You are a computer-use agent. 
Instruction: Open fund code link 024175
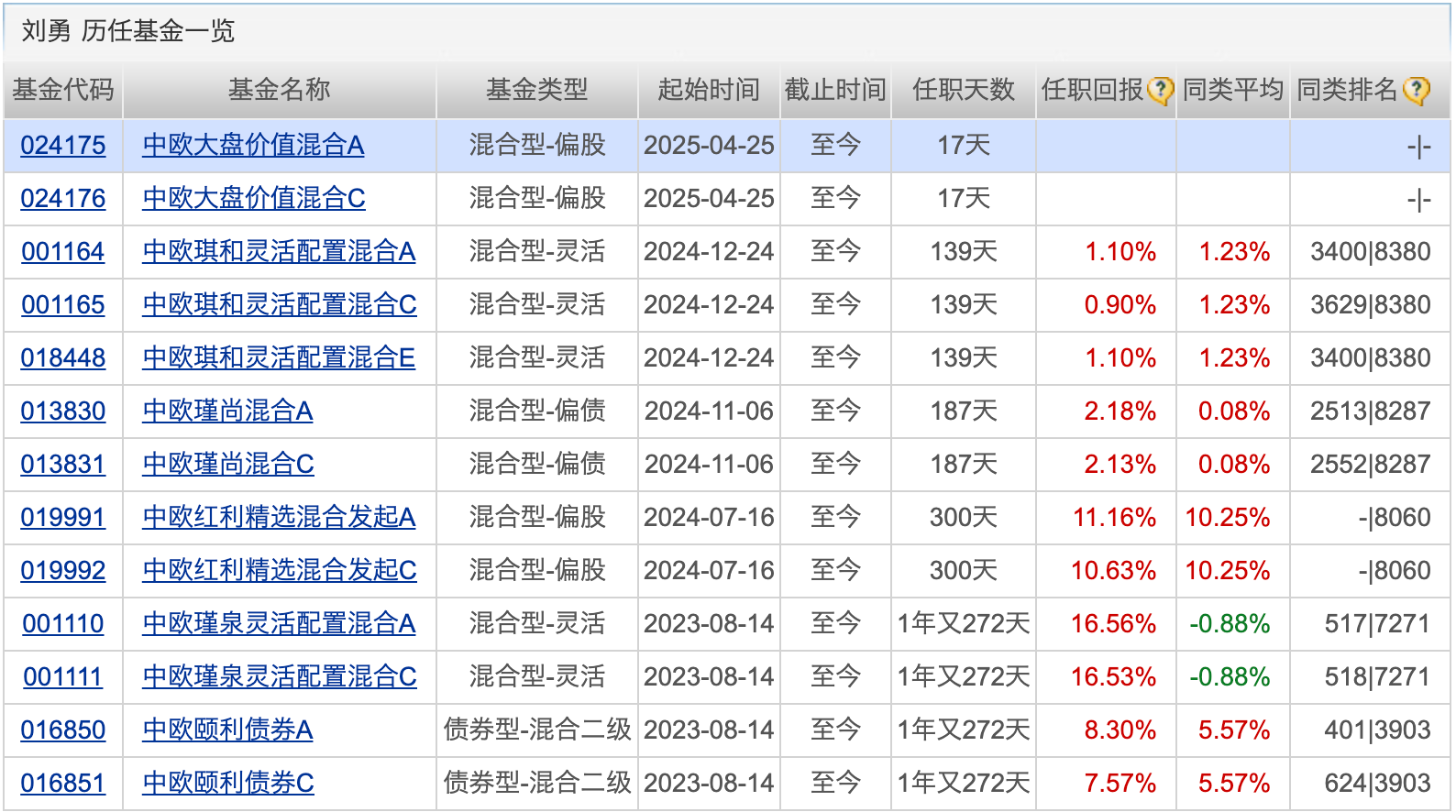[x=63, y=145]
